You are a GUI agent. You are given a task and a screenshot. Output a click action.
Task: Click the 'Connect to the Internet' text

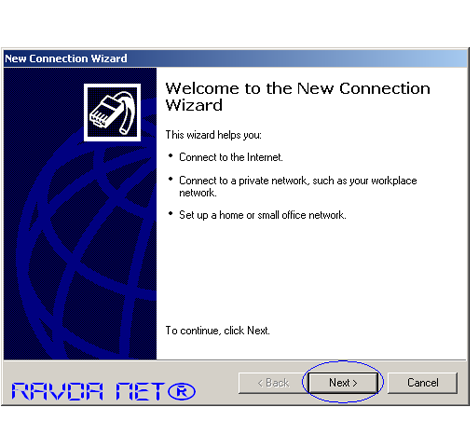[231, 157]
